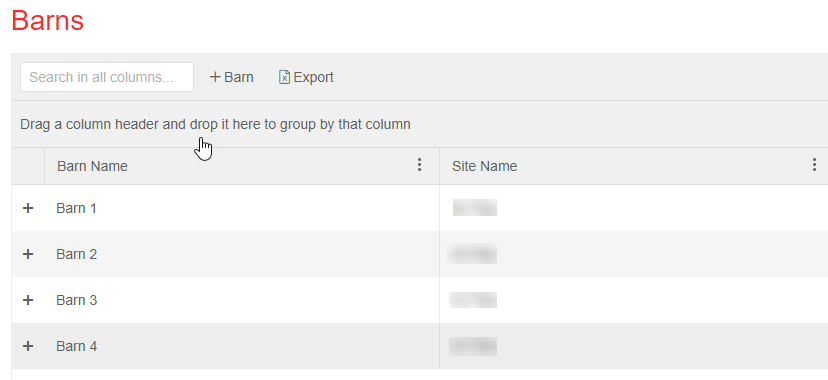Sort by the Barn Name column header
Image resolution: width=828 pixels, height=380 pixels.
[92, 166]
